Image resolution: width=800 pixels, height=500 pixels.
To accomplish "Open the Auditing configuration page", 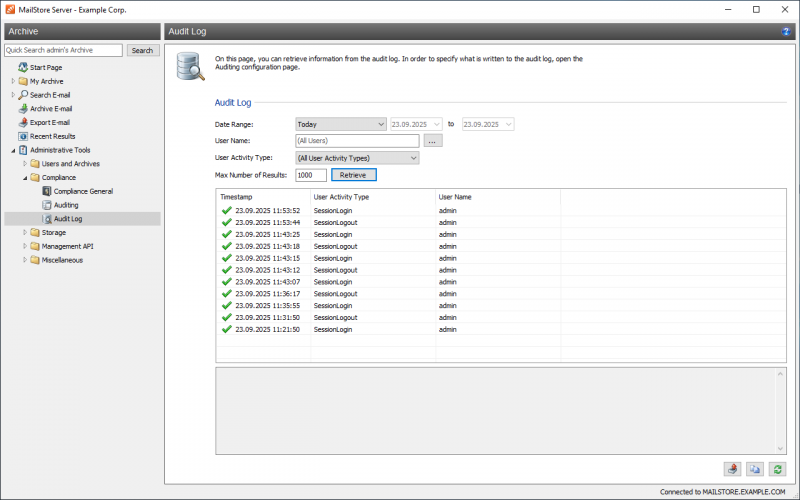I will click(x=66, y=205).
